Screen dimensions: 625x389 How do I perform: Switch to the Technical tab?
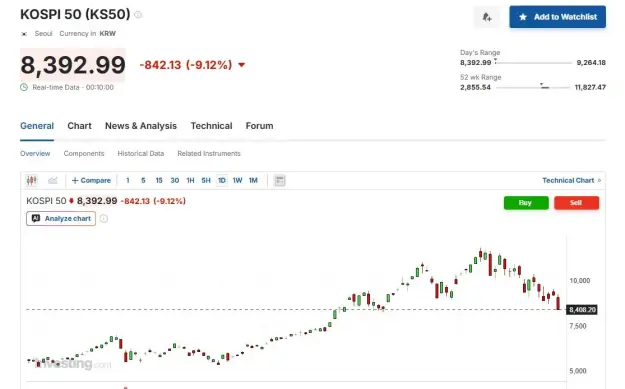pos(211,126)
